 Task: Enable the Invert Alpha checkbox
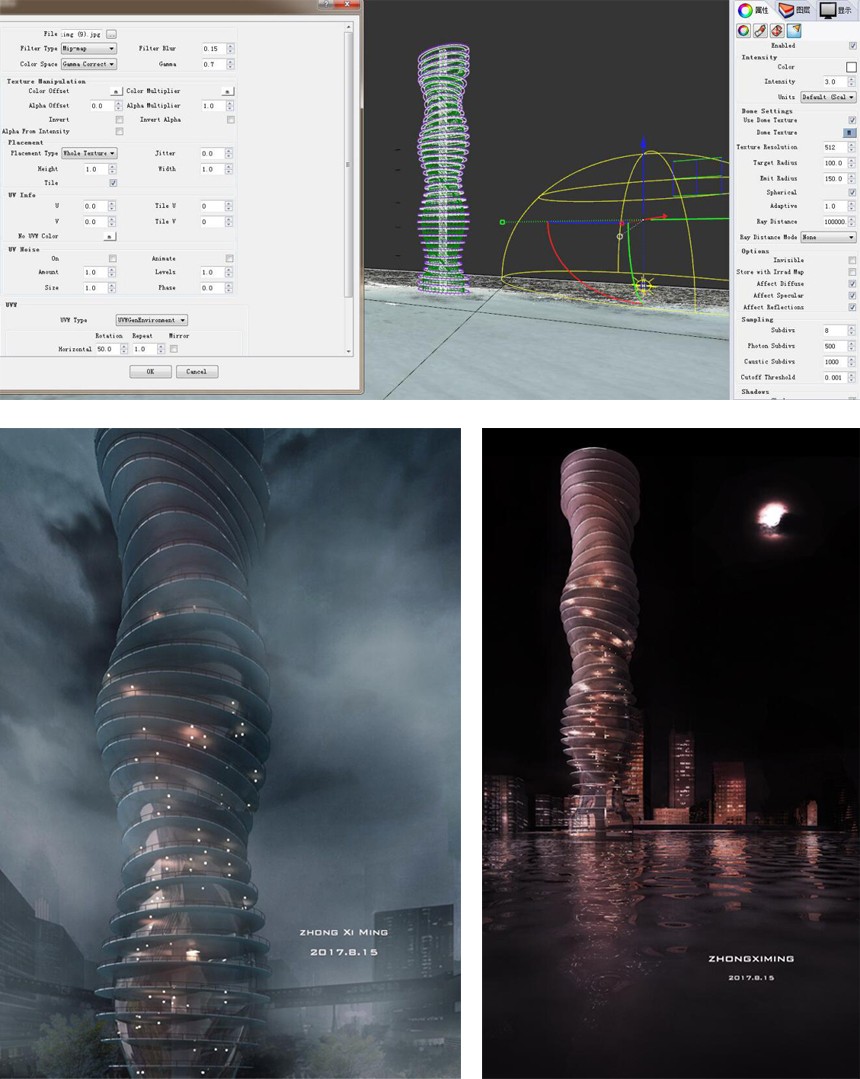point(230,120)
